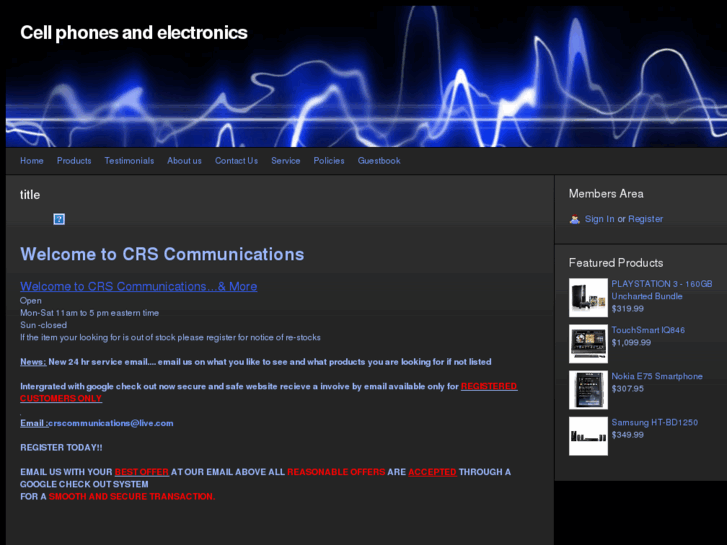Click the Nokia E75 thumbnail image

pyautogui.click(x=588, y=390)
